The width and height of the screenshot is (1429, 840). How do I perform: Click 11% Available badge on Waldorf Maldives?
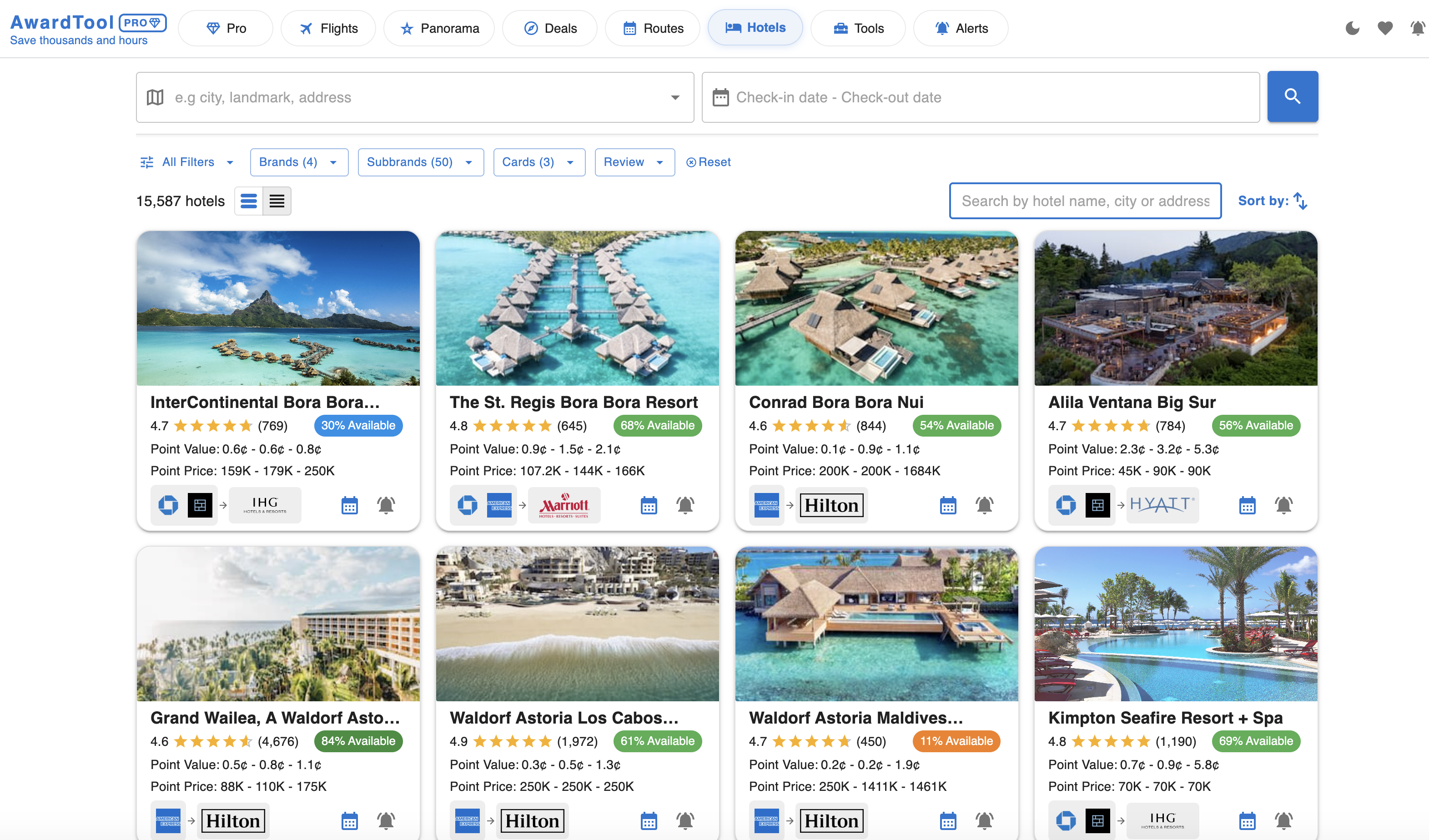point(956,741)
